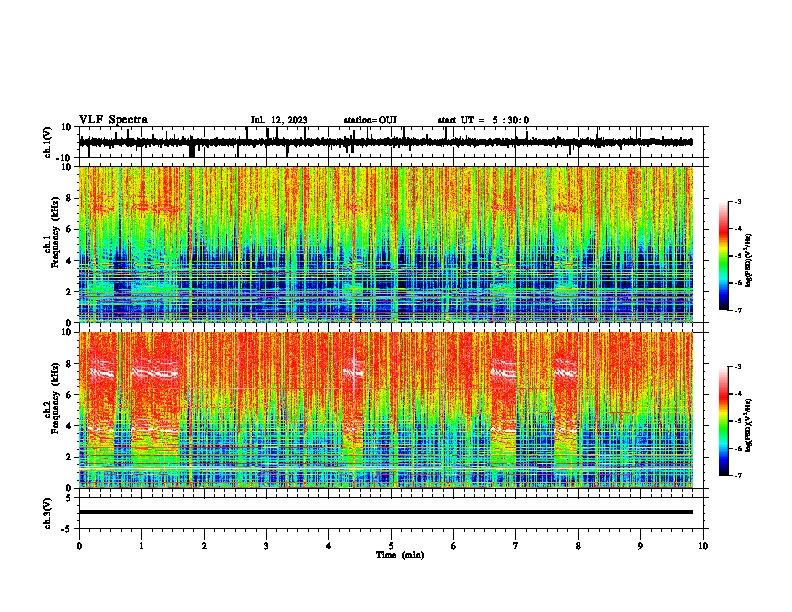792x612 pixels.
Task: Click the 'station=OUJ' label
Action: [x=370, y=120]
